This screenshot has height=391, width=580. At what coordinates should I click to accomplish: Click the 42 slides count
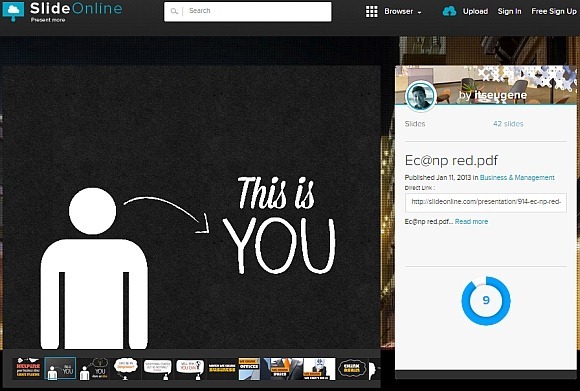point(508,124)
